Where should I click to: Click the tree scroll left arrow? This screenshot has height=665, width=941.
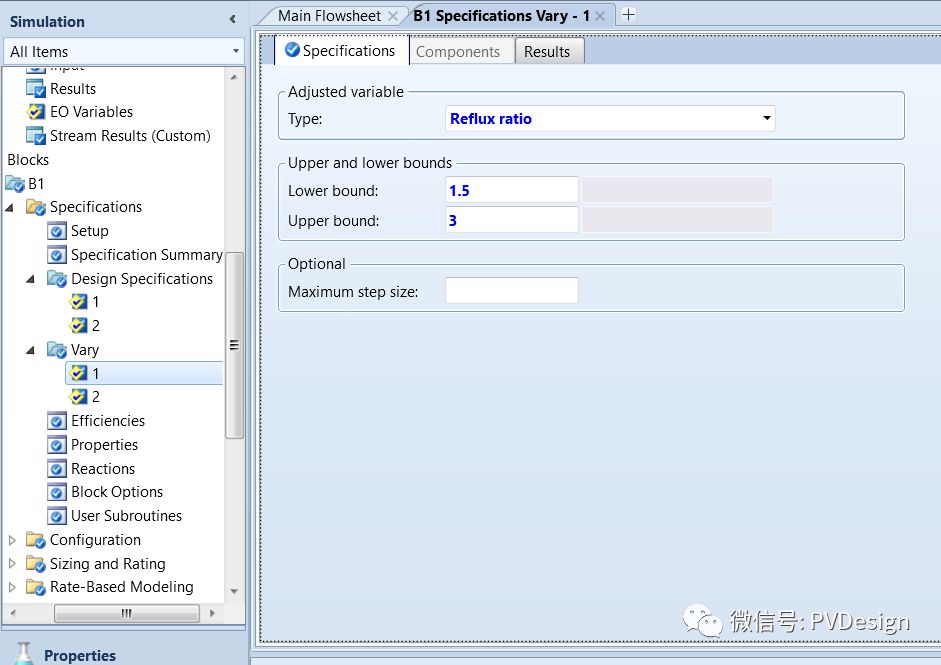click(13, 613)
